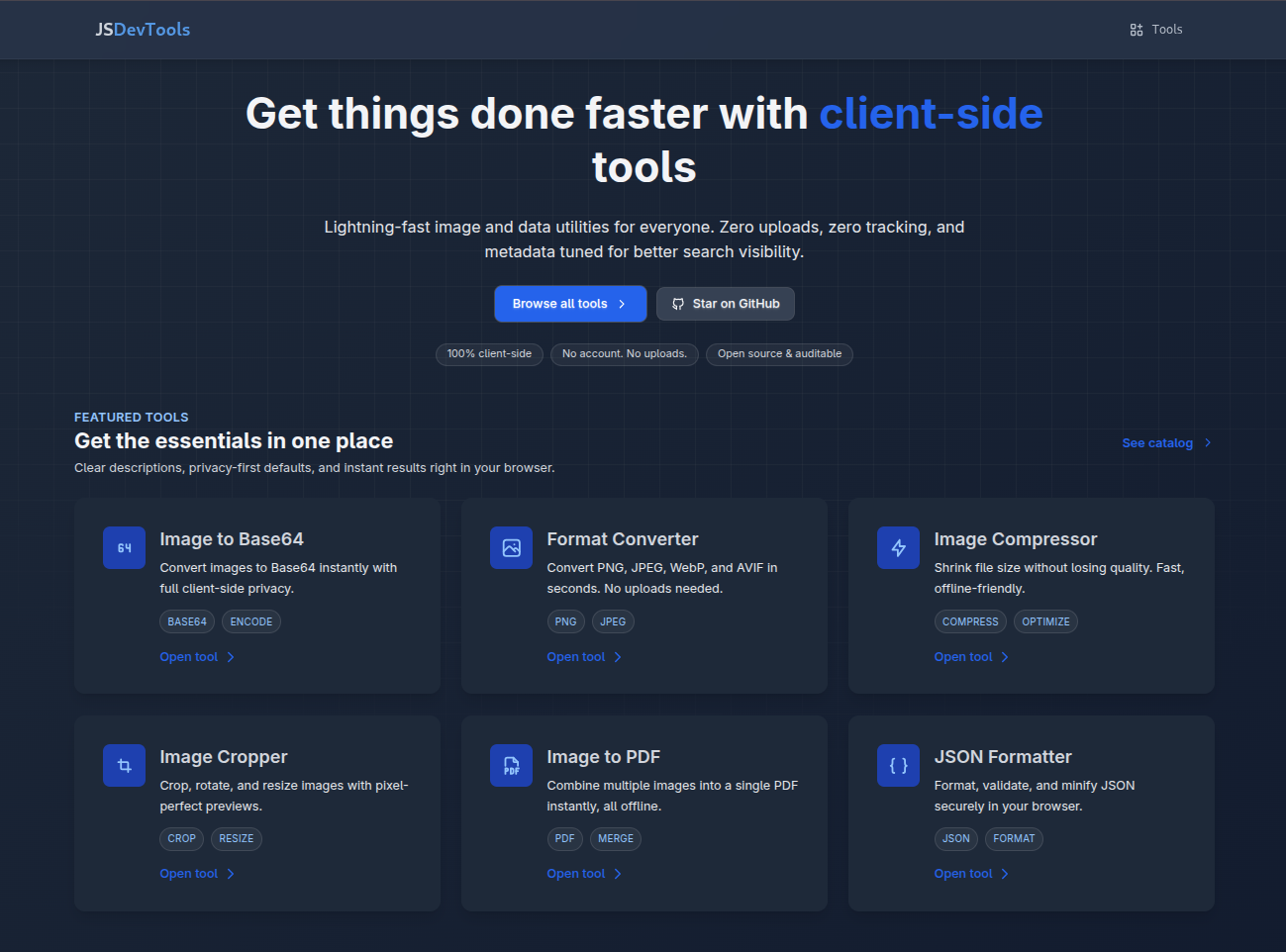Open the JSON Formatter tool
The height and width of the screenshot is (952, 1286).
(962, 873)
